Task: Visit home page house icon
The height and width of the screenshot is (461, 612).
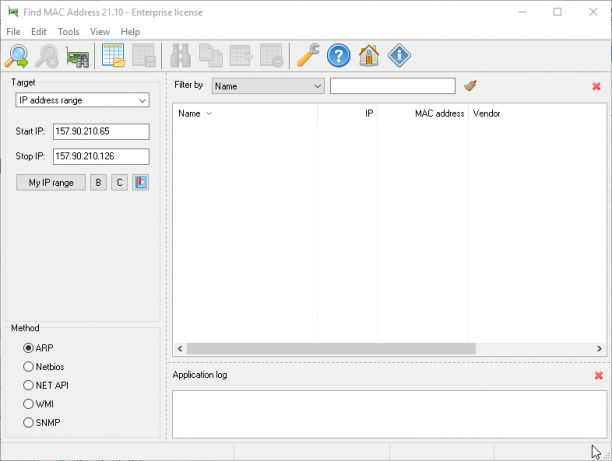Action: pyautogui.click(x=369, y=55)
